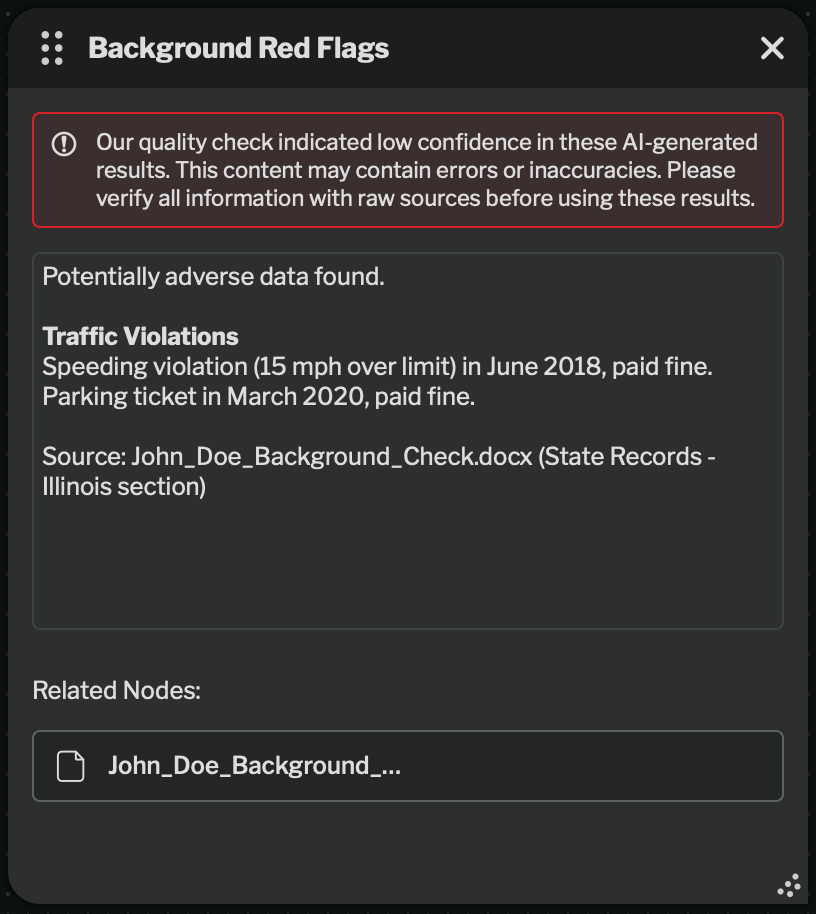
Task: Click the resize grip in the panel corner
Action: point(789,885)
